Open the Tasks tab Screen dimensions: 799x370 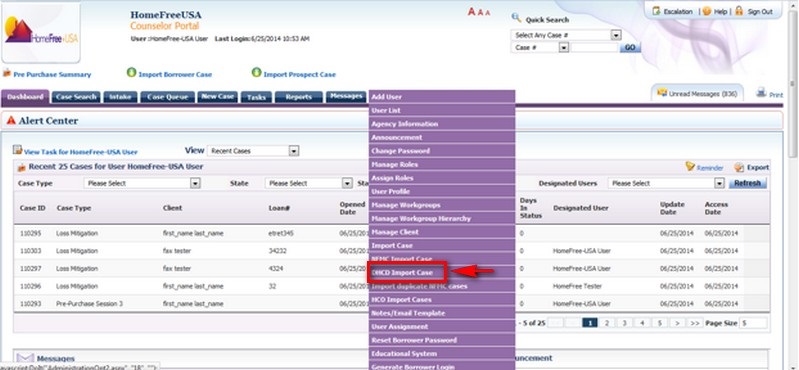click(x=256, y=97)
